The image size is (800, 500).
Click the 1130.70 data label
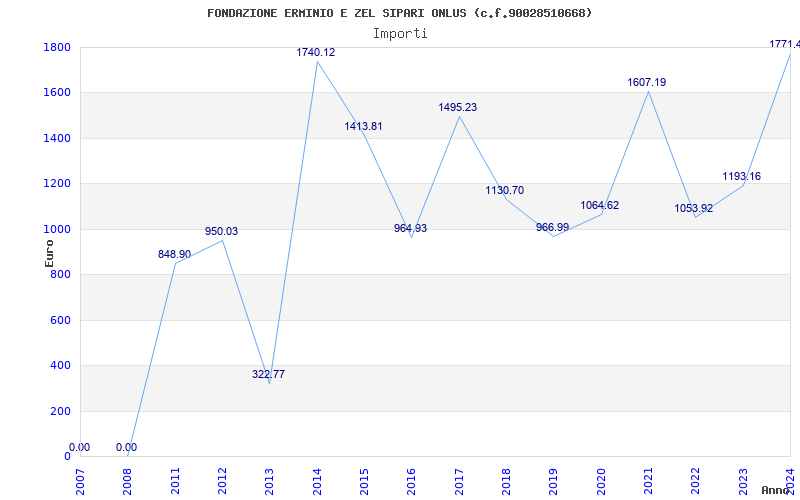505,190
